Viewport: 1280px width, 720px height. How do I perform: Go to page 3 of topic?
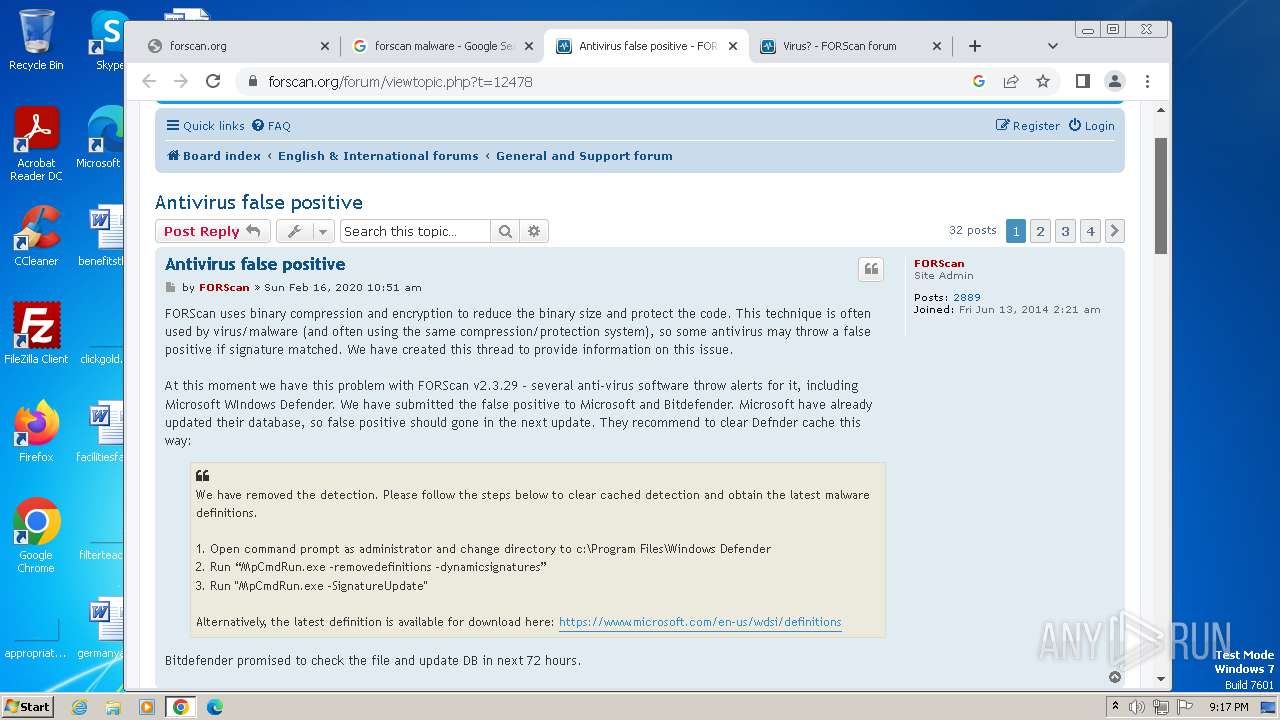point(1065,231)
